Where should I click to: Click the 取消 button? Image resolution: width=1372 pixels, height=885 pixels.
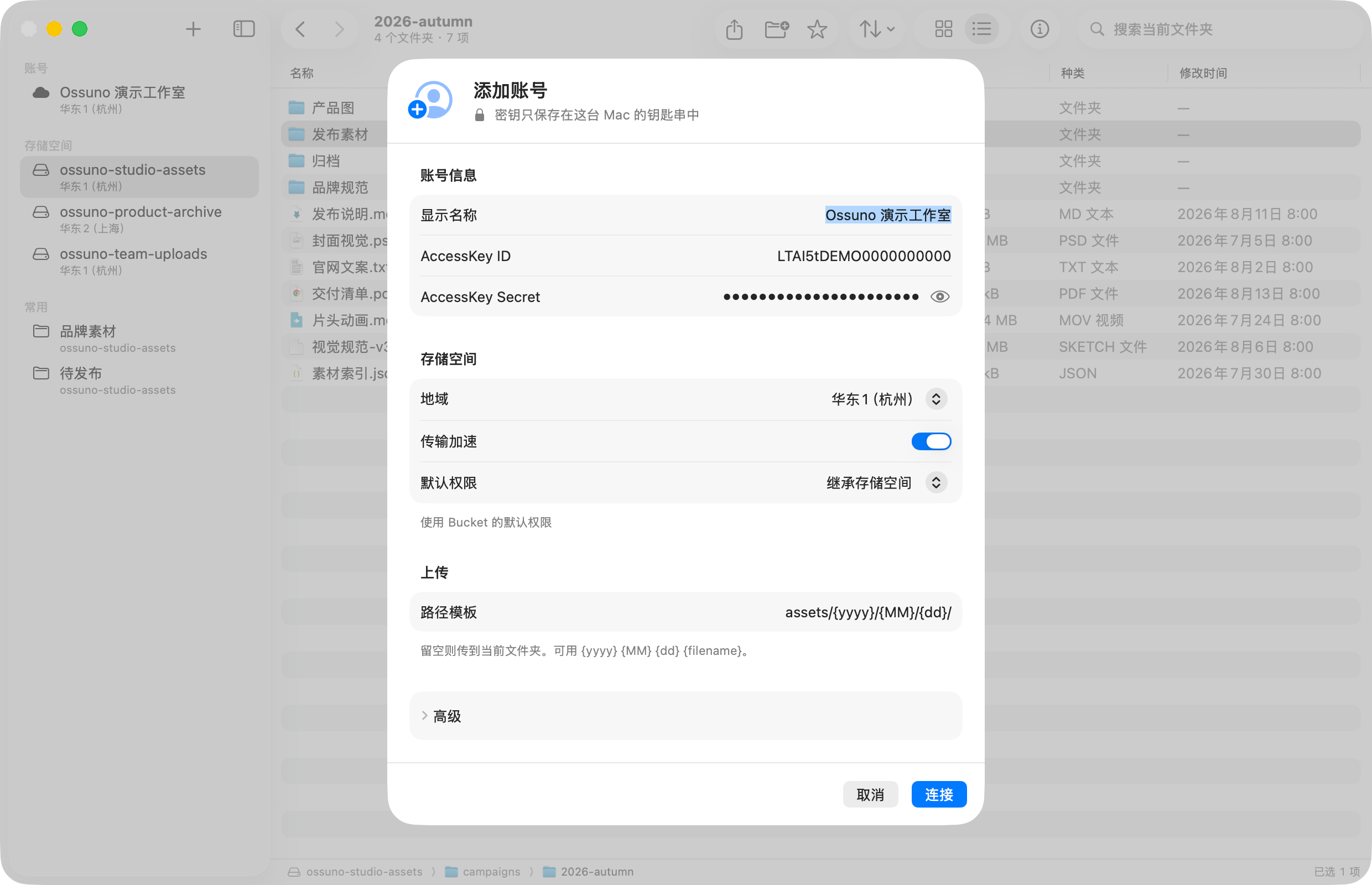coord(870,794)
